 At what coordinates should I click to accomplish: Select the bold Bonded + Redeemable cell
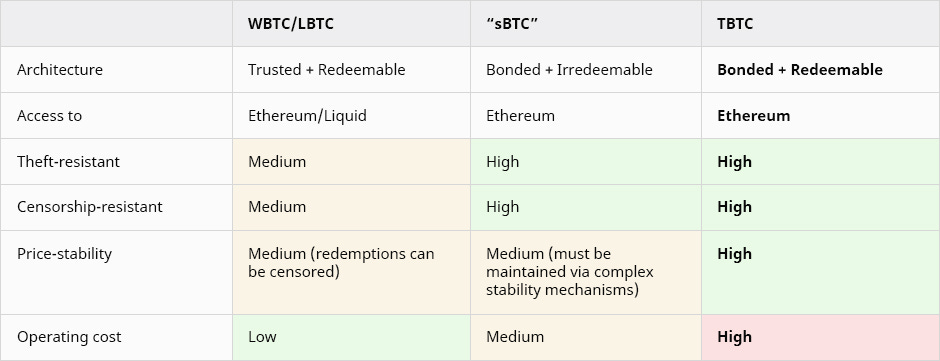pos(821,70)
